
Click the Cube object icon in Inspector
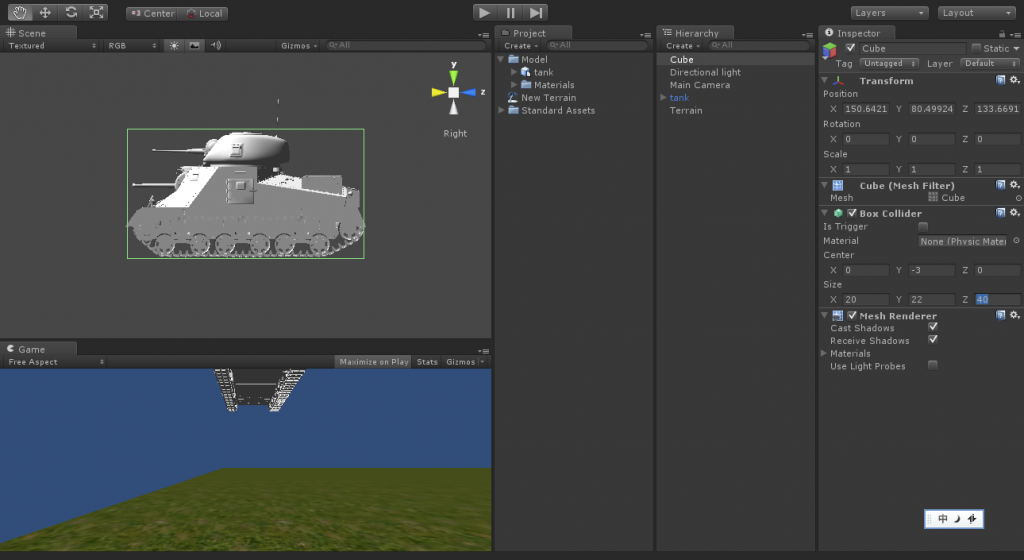coord(829,50)
